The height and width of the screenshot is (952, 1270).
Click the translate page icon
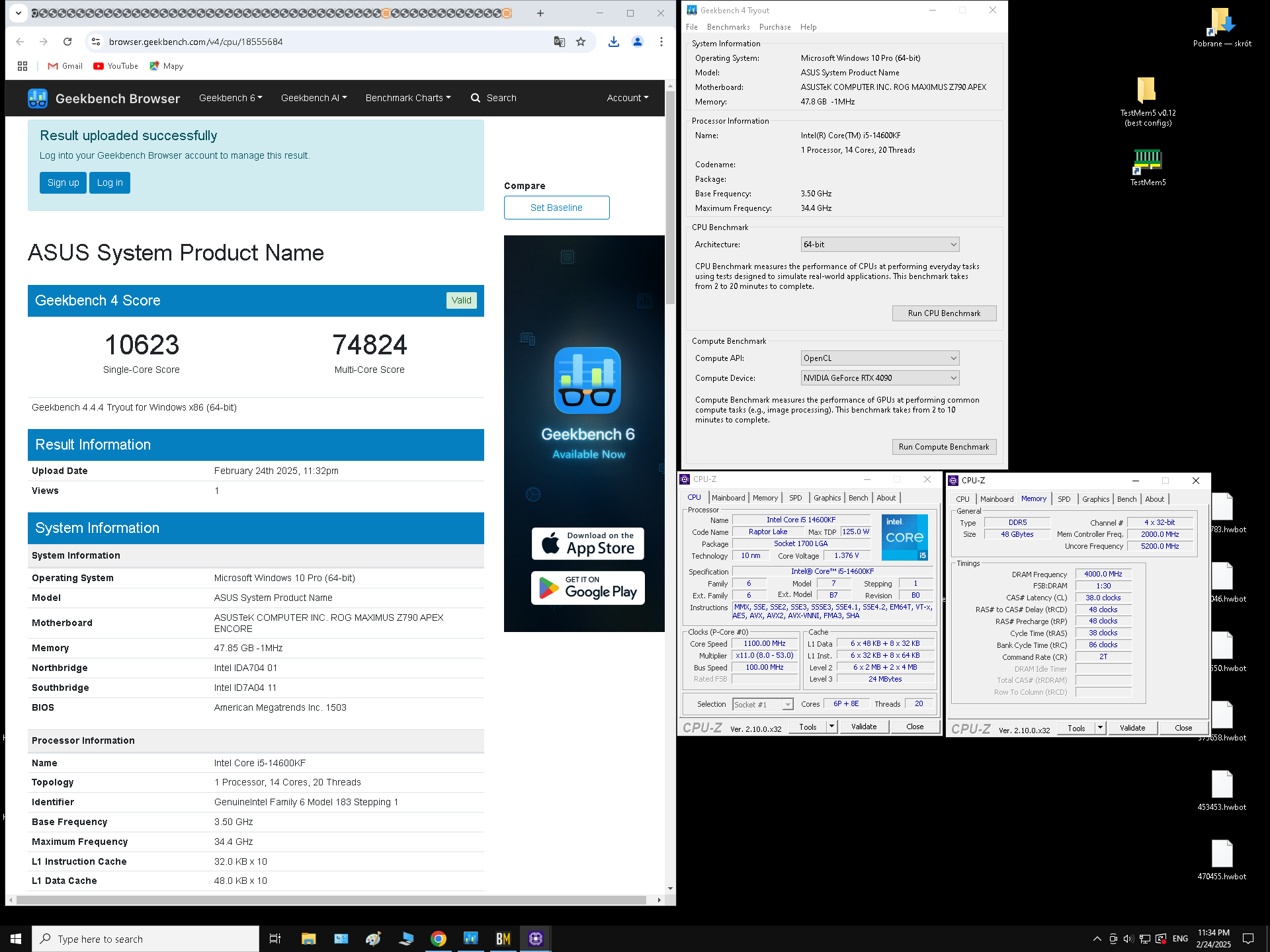[560, 42]
